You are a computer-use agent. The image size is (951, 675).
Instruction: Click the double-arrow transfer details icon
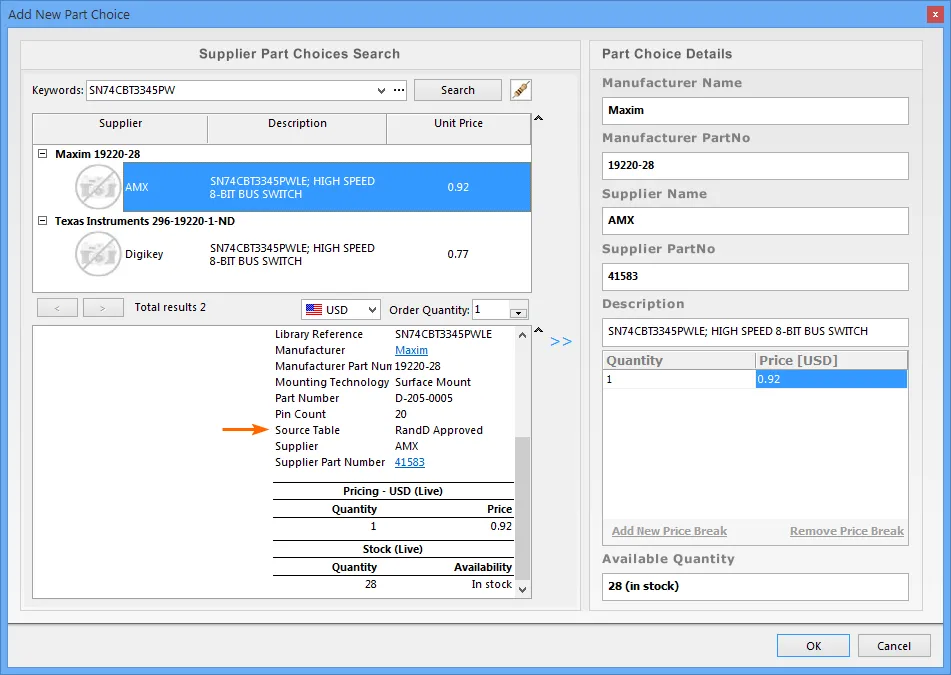561,341
